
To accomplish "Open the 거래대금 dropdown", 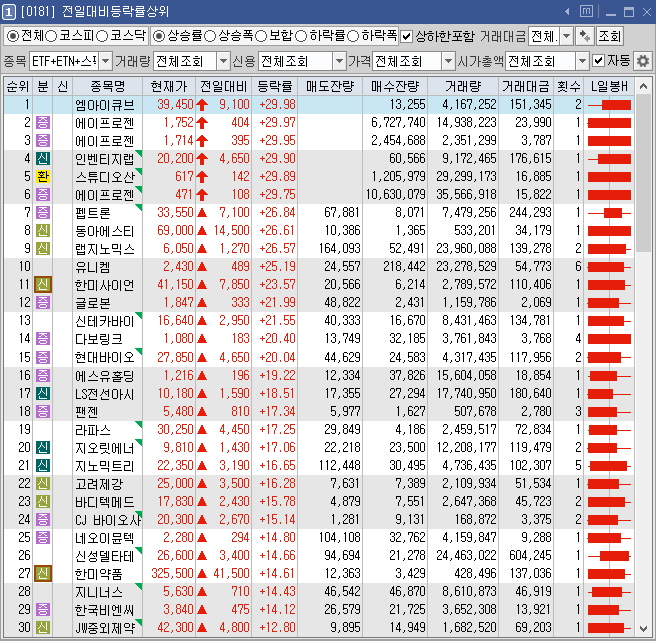I will [x=566, y=36].
